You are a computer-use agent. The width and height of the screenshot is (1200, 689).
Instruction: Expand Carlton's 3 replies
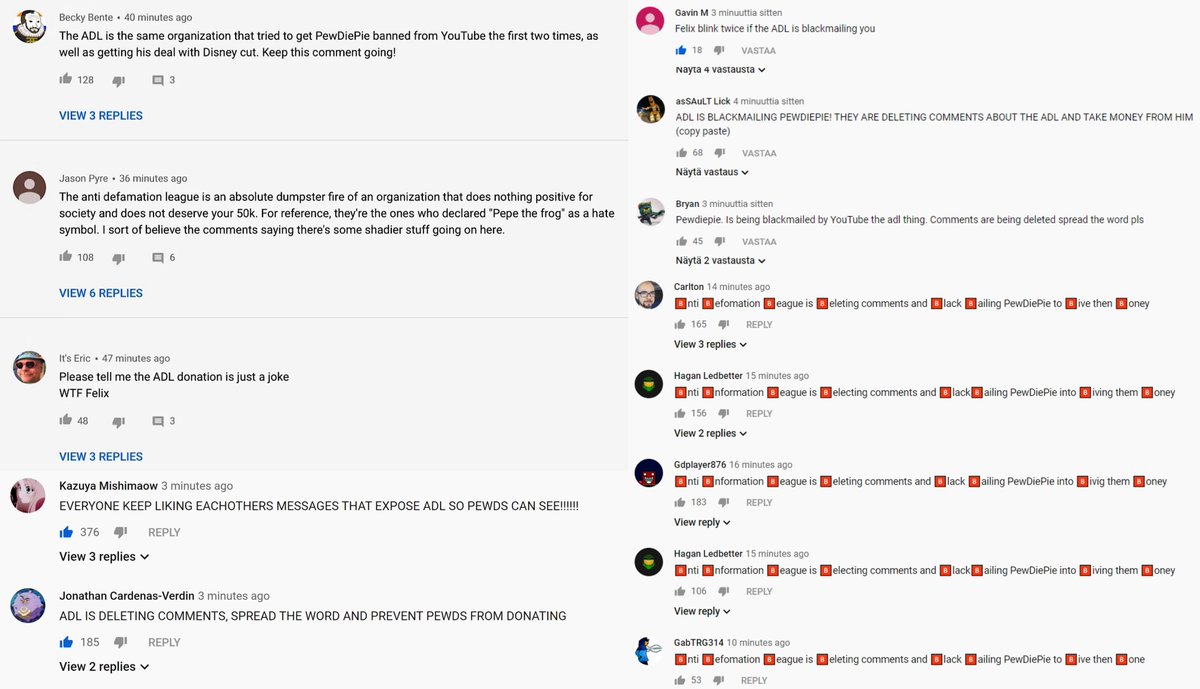711,344
